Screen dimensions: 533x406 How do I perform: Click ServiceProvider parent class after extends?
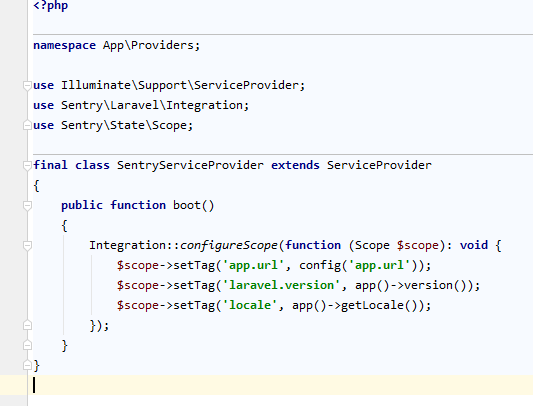[379, 165]
